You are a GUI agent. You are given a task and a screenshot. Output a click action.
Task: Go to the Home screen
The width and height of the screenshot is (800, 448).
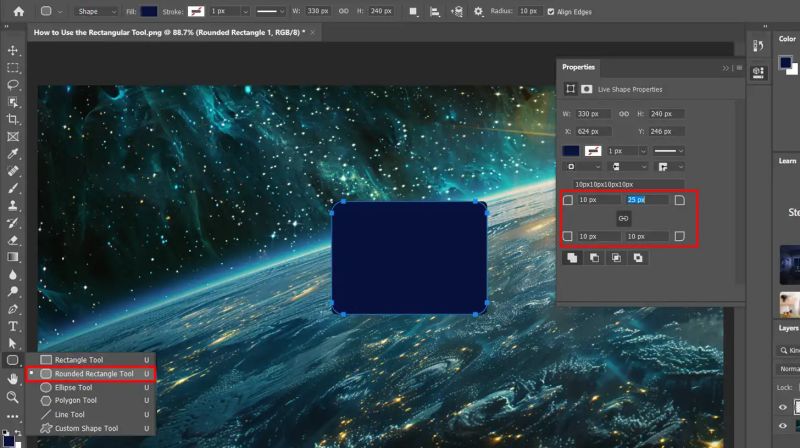[19, 11]
